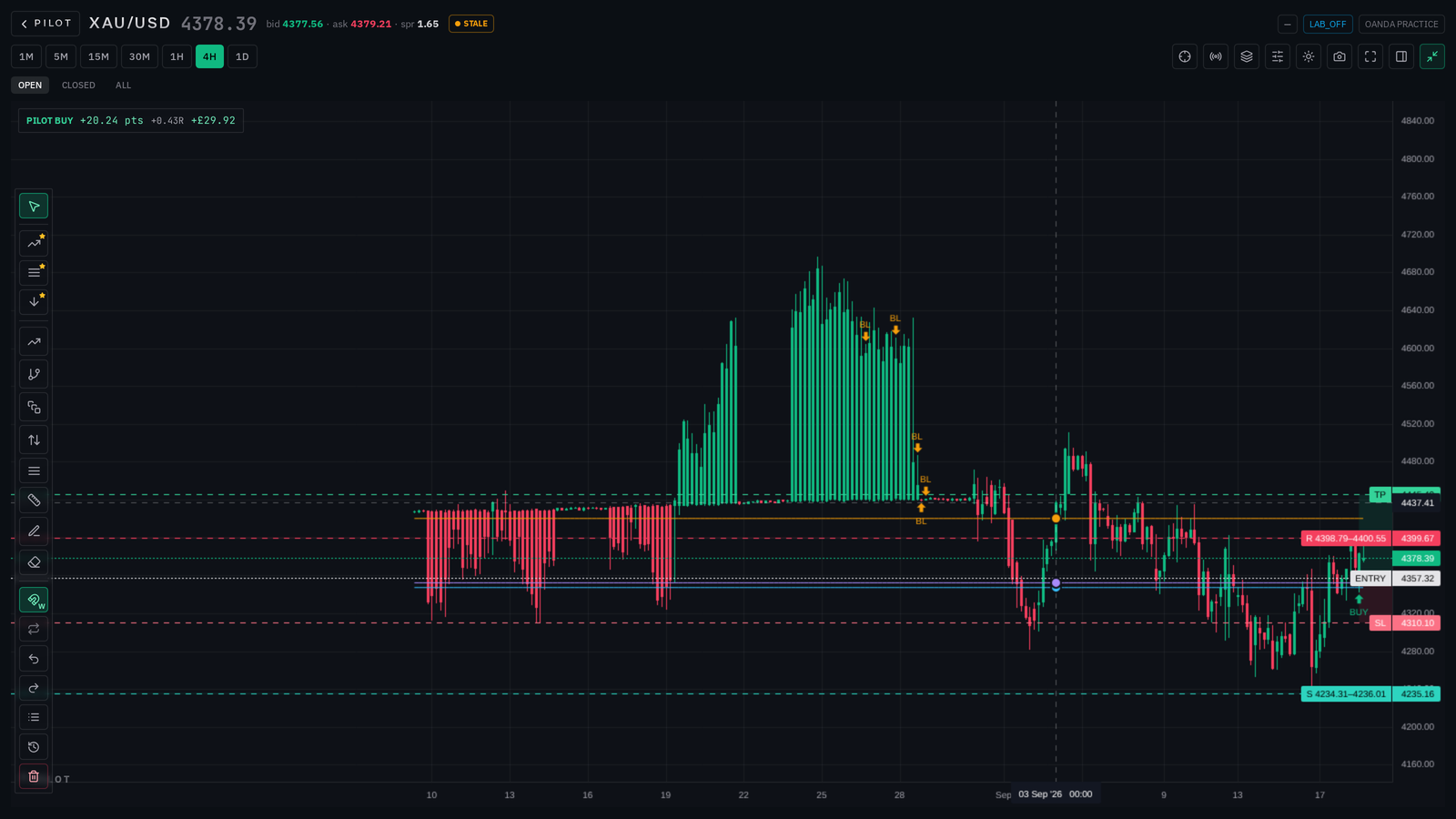The image size is (1456, 819).
Task: Switch to the 15M timeframe
Action: tap(98, 56)
